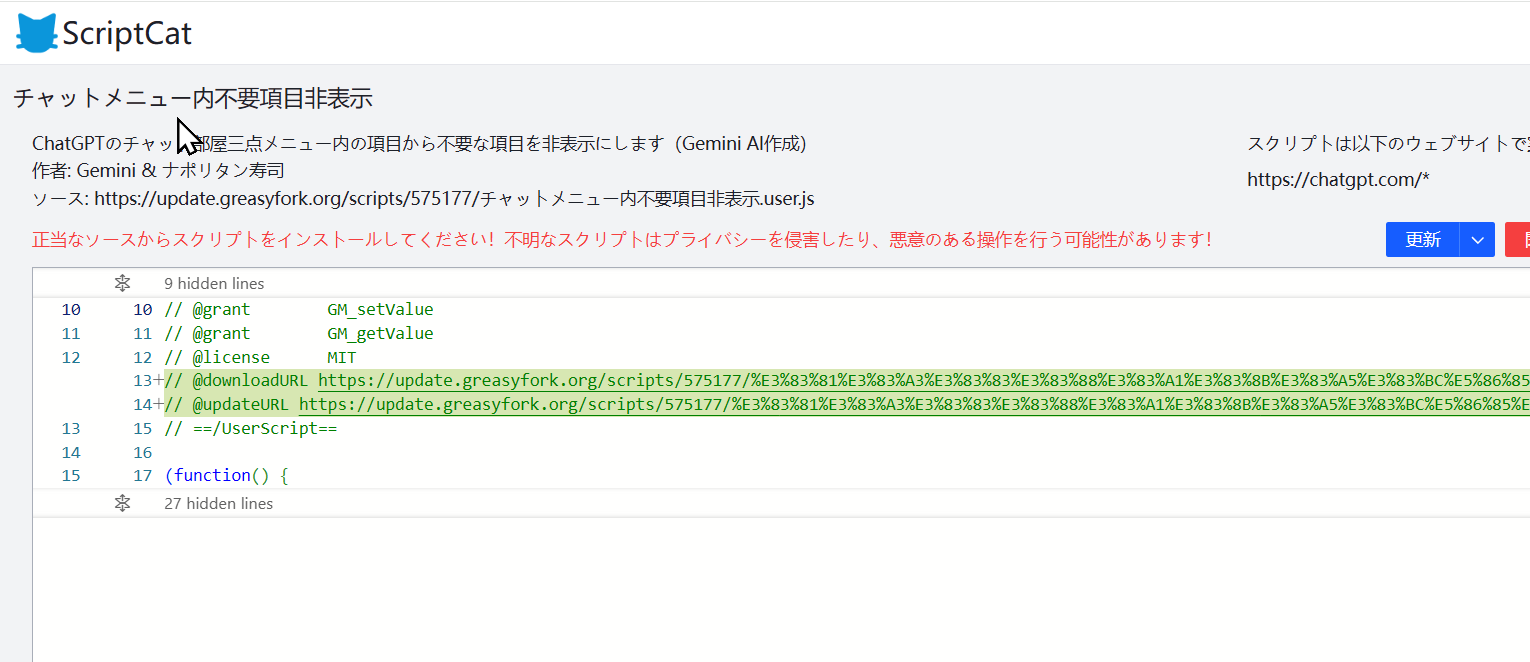
Task: Click the plus marker on line 14
Action: [x=158, y=404]
